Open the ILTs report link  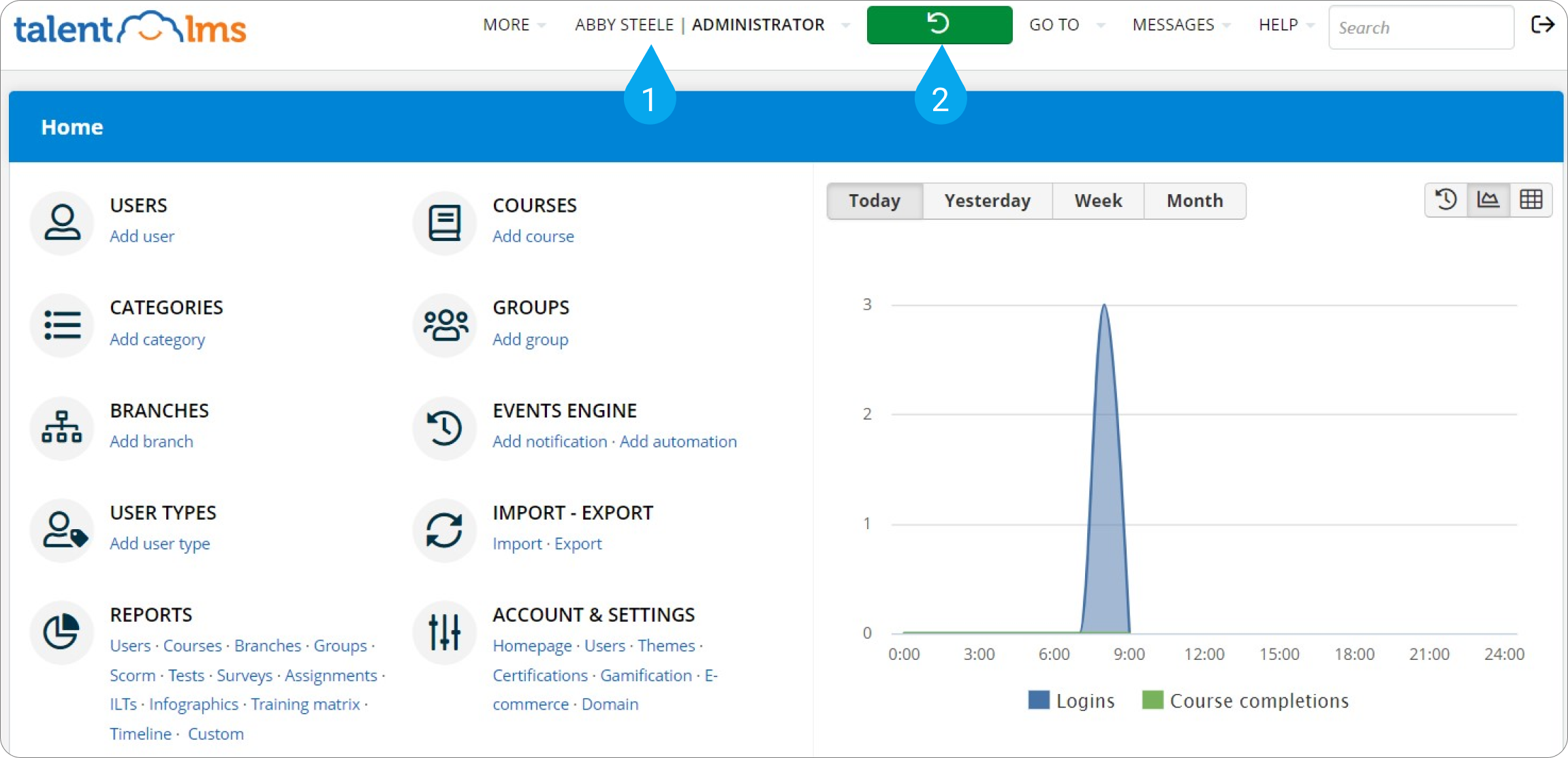[x=123, y=704]
